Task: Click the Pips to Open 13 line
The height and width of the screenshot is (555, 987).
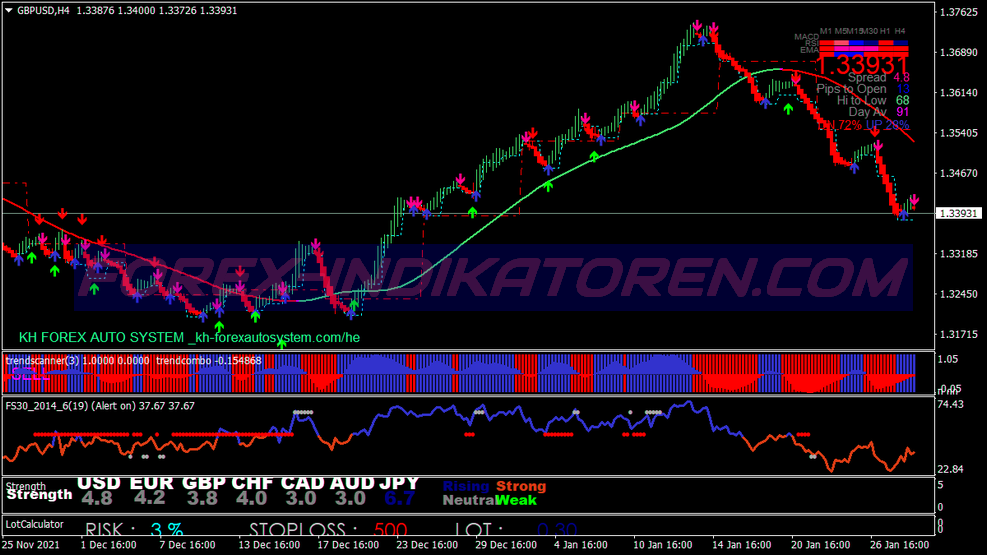Action: pyautogui.click(x=862, y=89)
